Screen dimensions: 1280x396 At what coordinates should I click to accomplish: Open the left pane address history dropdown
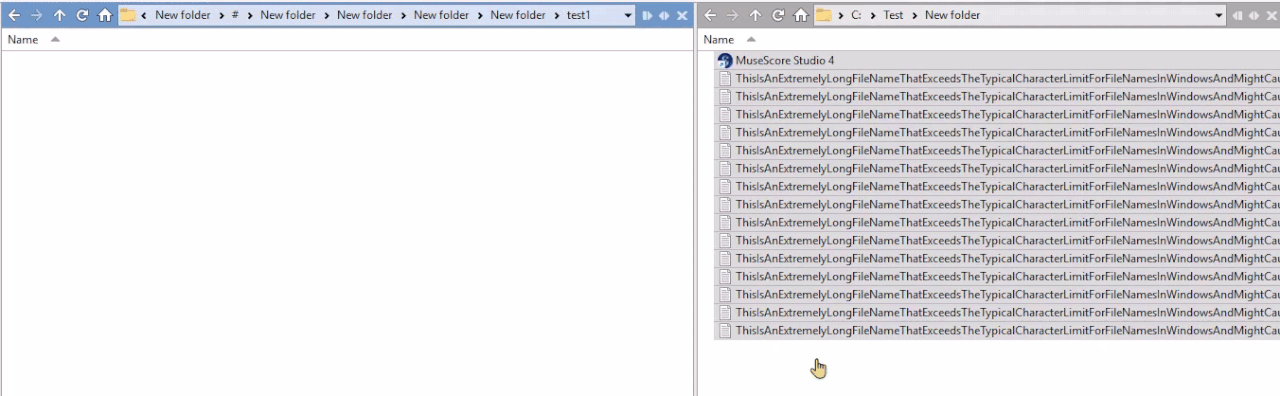click(x=628, y=15)
